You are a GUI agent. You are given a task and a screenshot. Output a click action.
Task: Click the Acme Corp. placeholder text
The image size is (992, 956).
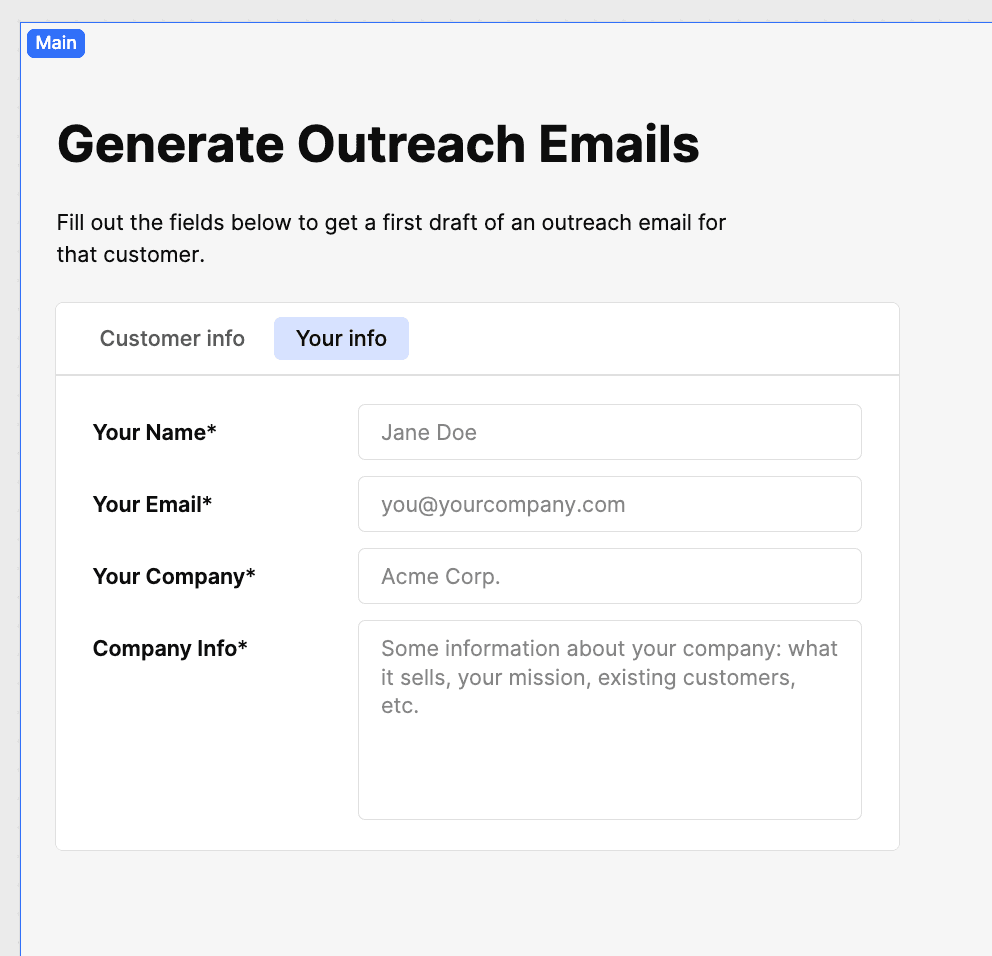click(x=440, y=576)
